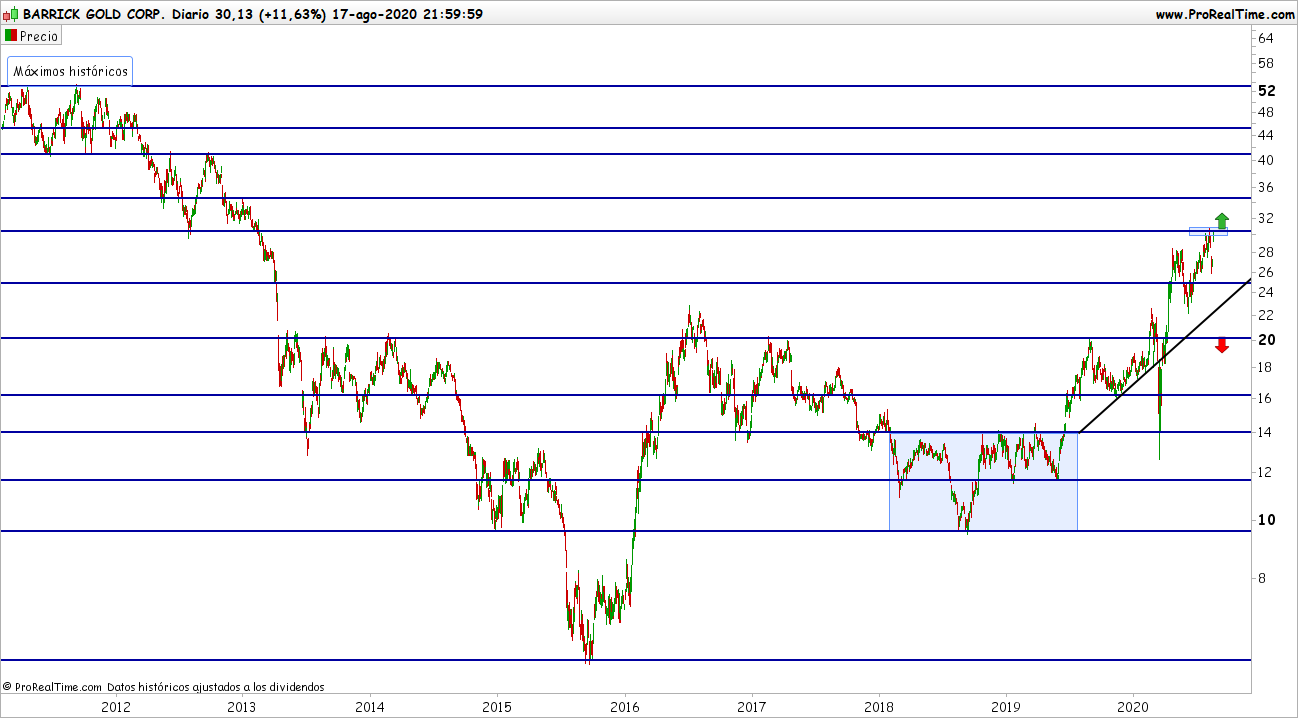This screenshot has height=718, width=1298.
Task: Click the red-green Precio legend icon
Action: point(11,36)
